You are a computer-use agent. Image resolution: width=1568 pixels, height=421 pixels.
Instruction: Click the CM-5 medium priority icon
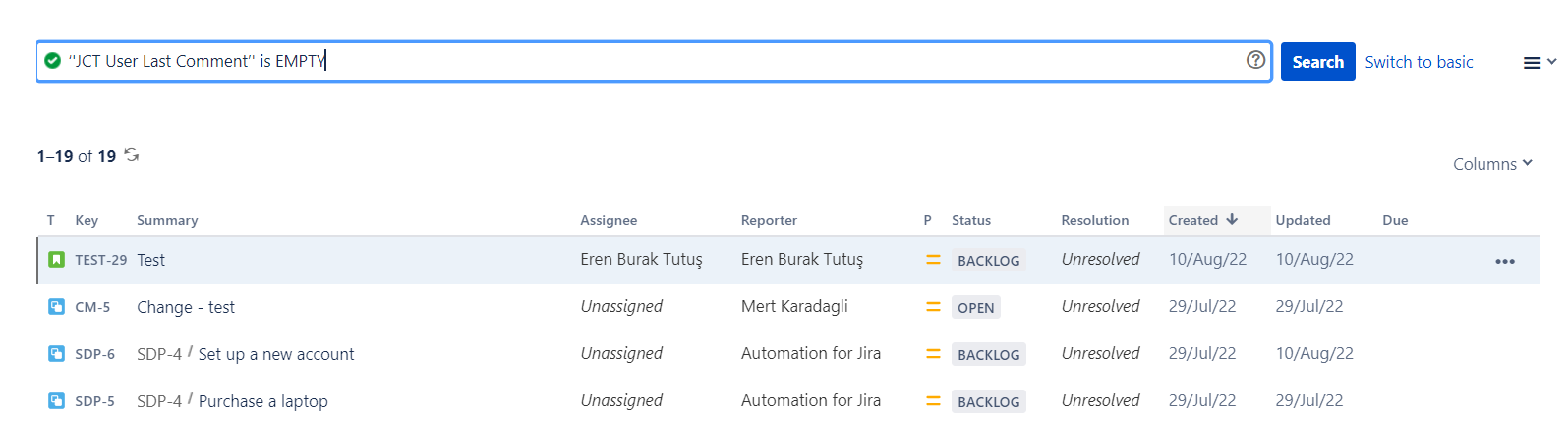[933, 307]
